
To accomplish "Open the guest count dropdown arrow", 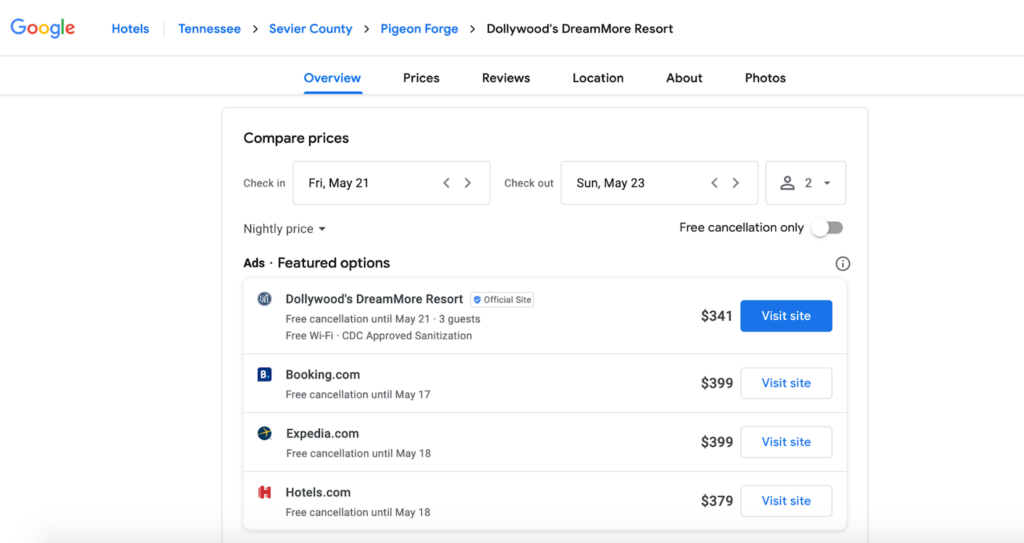I will [827, 183].
